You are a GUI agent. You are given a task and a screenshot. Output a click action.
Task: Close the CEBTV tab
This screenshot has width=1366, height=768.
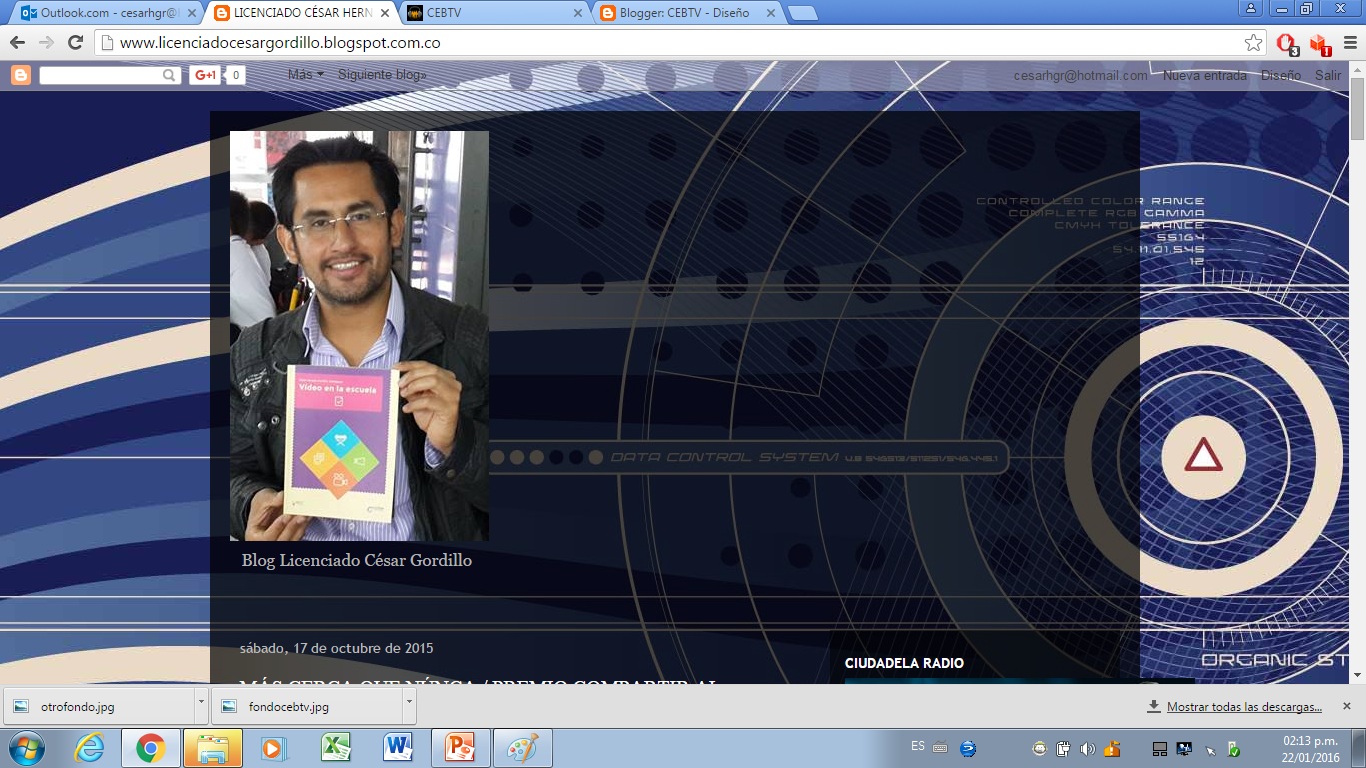click(x=577, y=14)
